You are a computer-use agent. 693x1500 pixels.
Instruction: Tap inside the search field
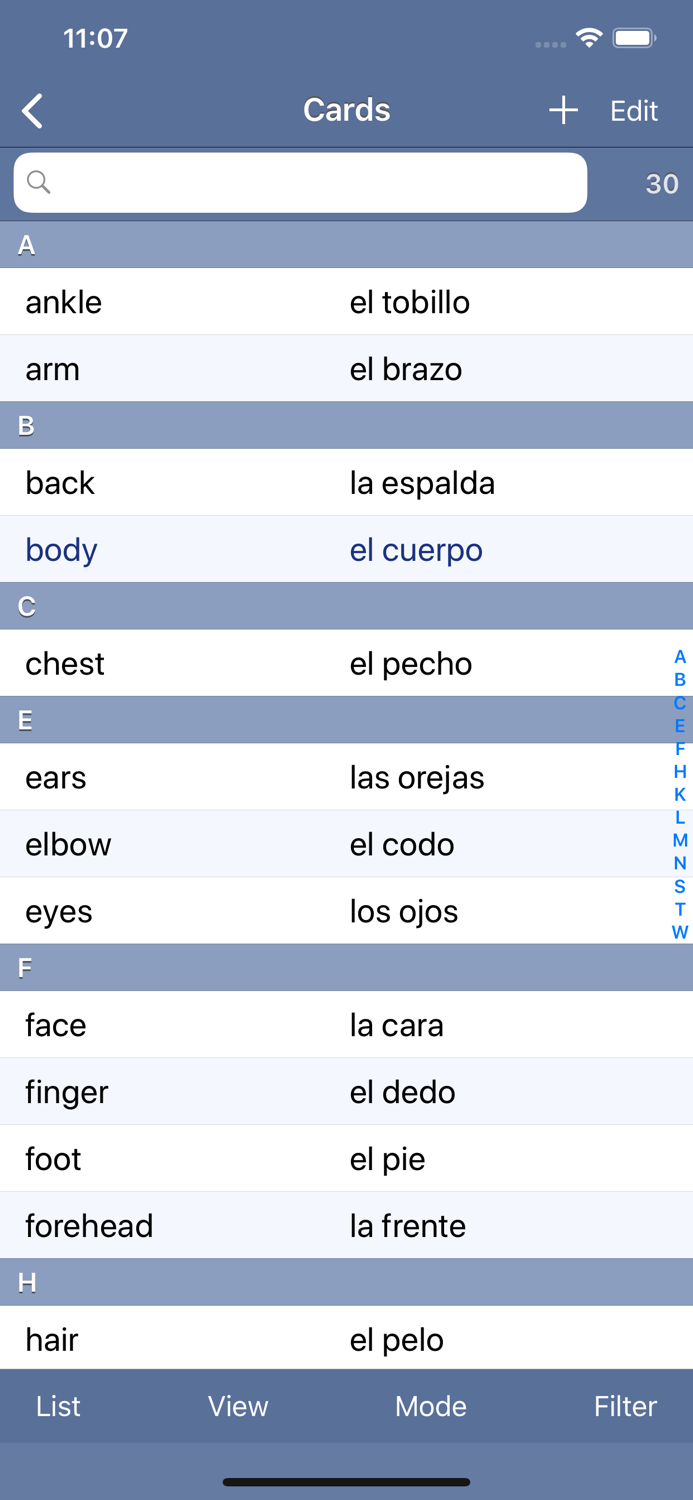[x=300, y=183]
